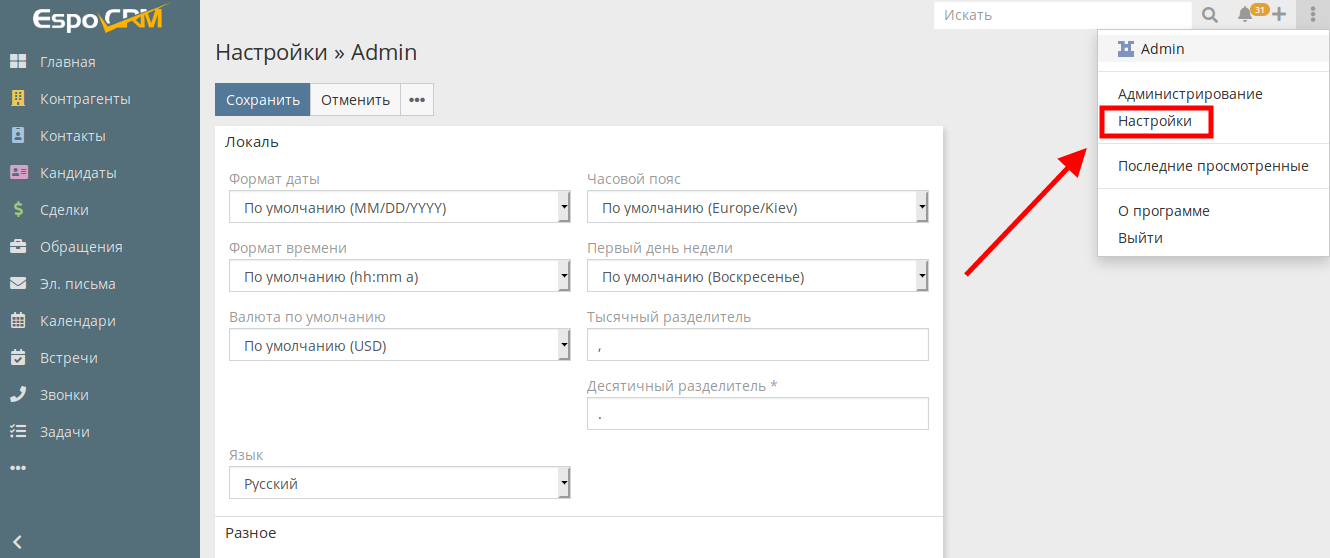This screenshot has height=558, width=1330.
Task: Click the Календари calendar icon
Action: pos(18,321)
